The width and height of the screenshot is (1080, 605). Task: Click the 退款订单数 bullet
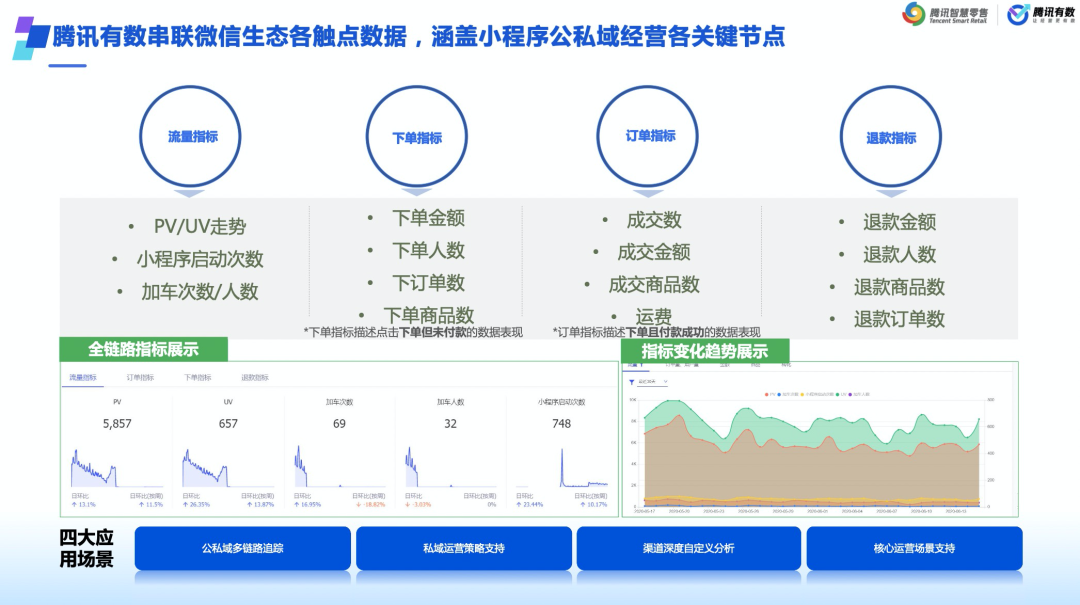[x=900, y=319]
